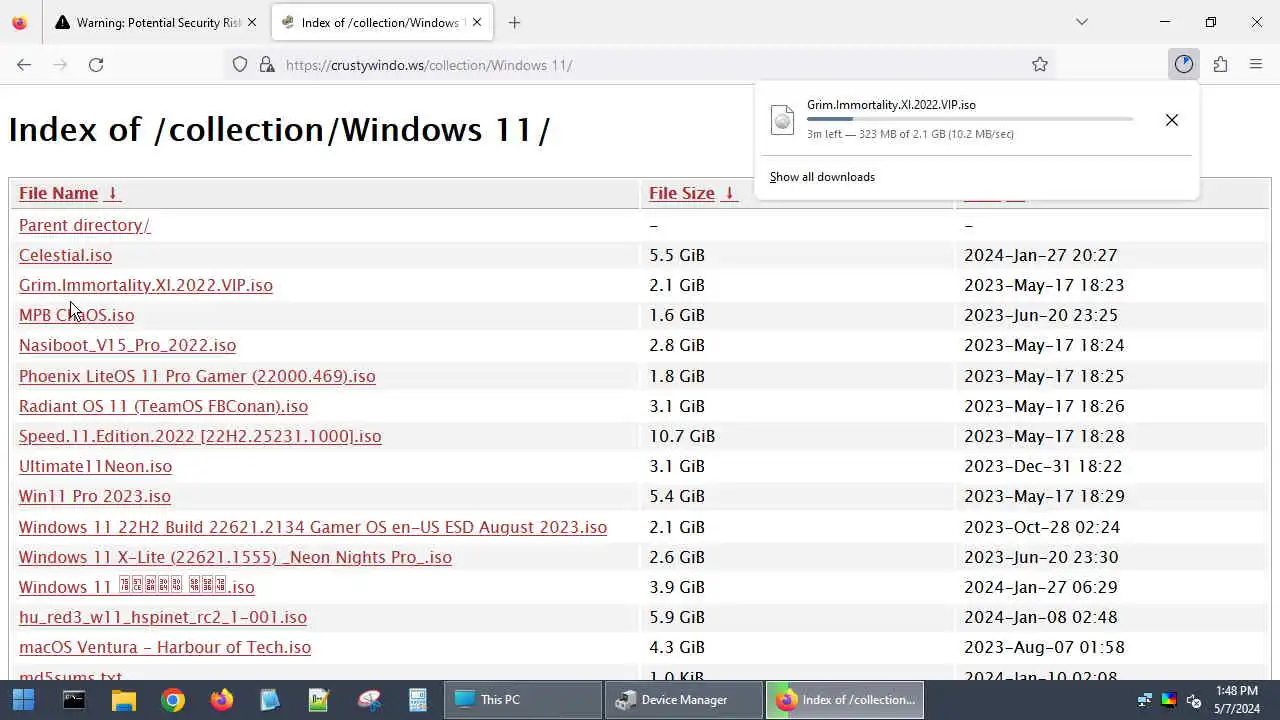
Task: Click Show all downloads
Action: pyautogui.click(x=822, y=177)
